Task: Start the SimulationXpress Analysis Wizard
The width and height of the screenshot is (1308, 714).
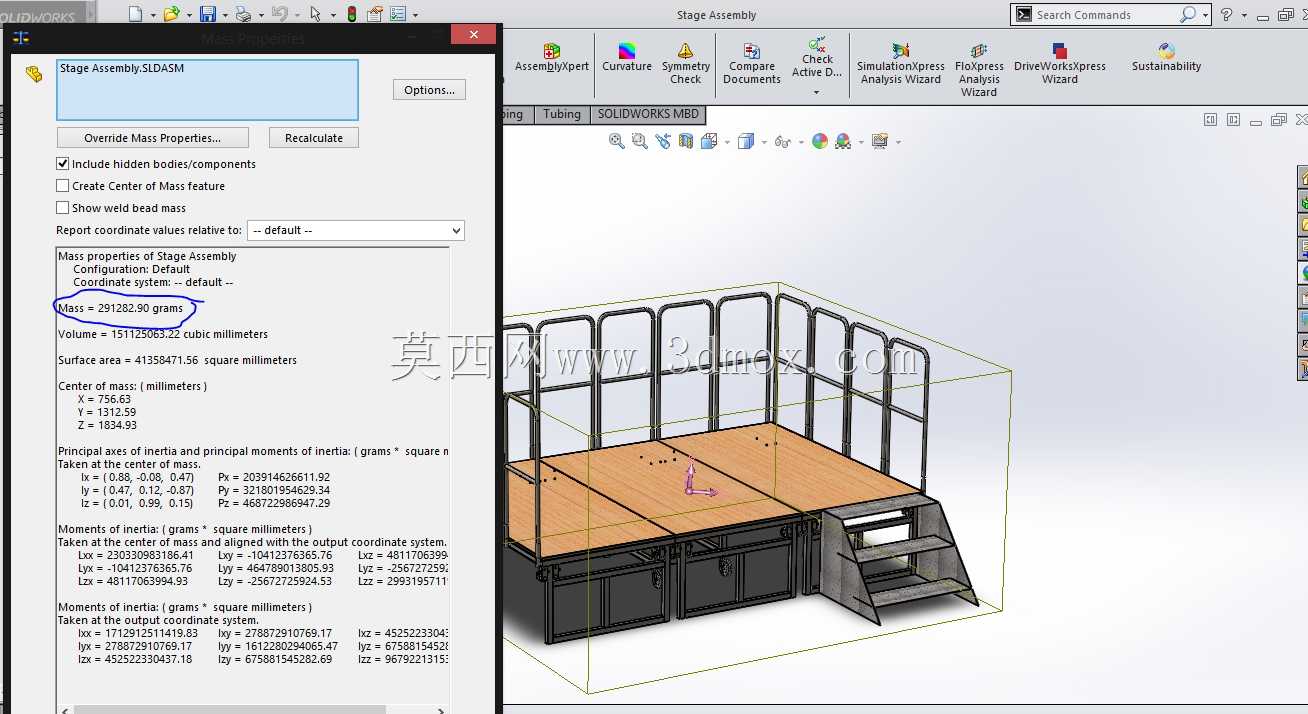Action: click(900, 64)
